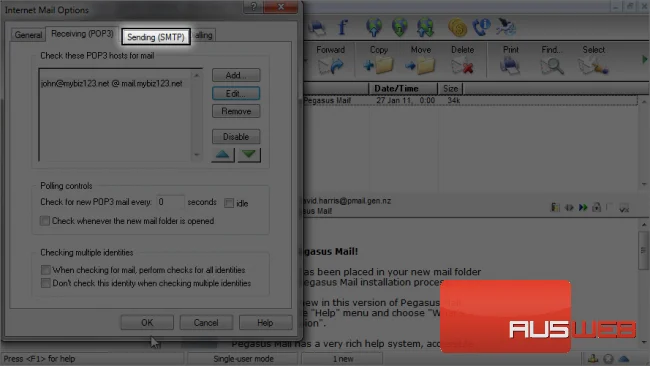
Task: Click the Edit... button
Action: point(236,93)
